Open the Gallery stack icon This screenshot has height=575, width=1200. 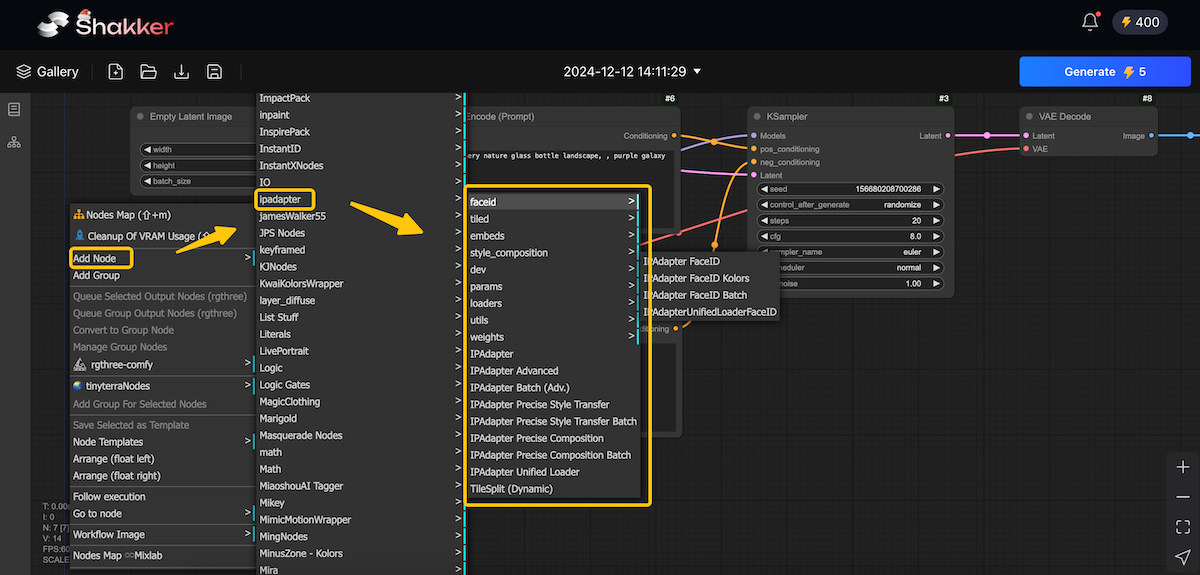pos(24,72)
